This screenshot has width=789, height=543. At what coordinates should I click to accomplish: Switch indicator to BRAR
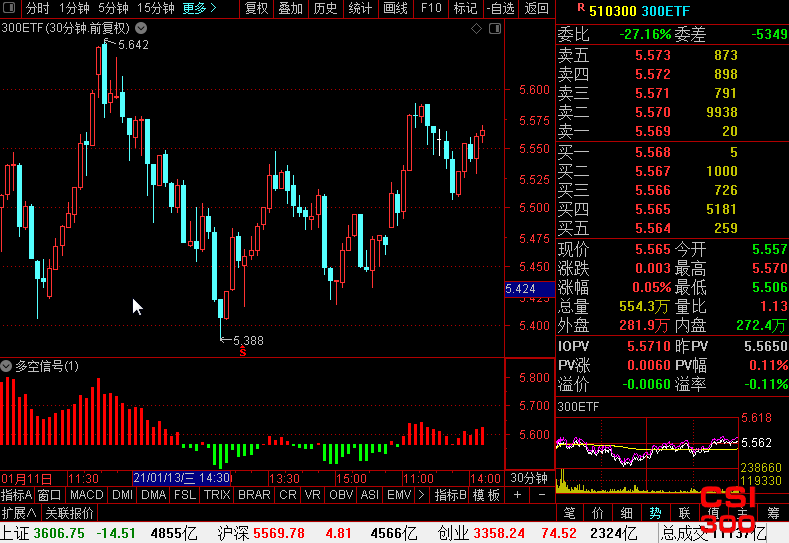[254, 495]
